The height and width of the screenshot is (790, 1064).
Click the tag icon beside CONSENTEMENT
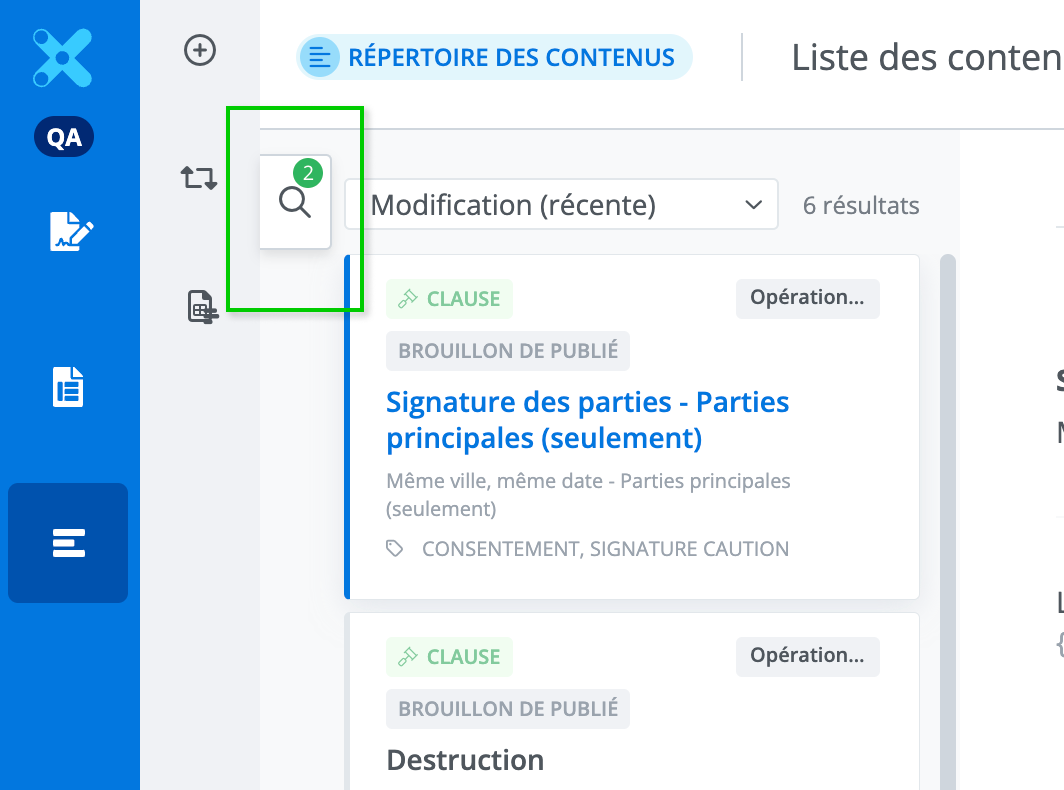click(396, 548)
